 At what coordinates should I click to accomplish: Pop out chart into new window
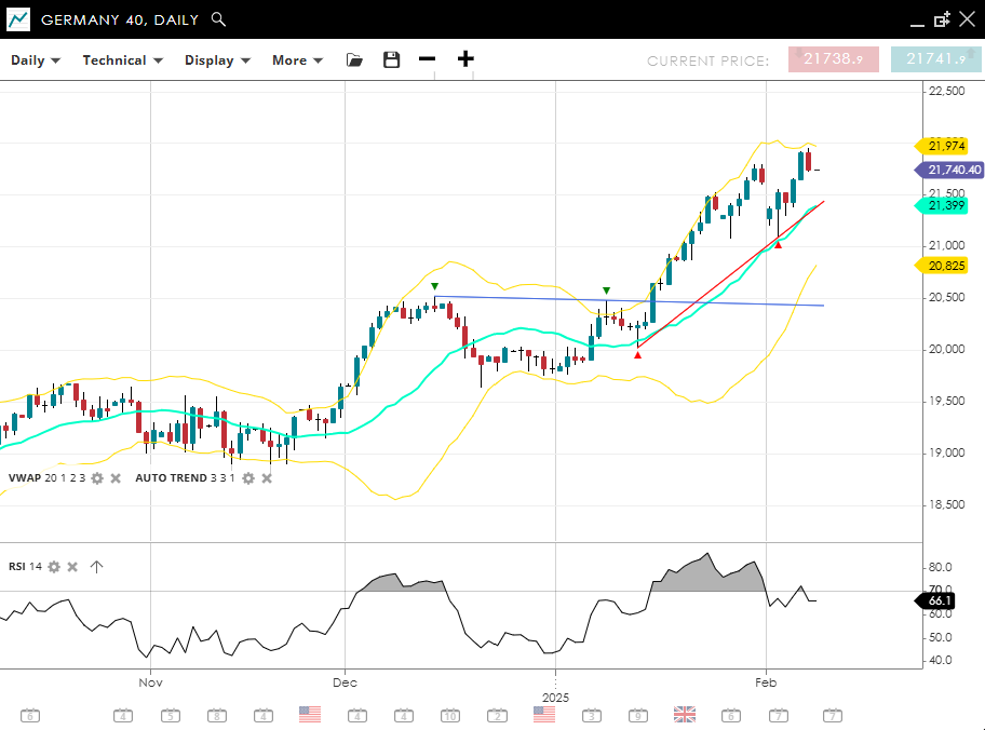942,20
